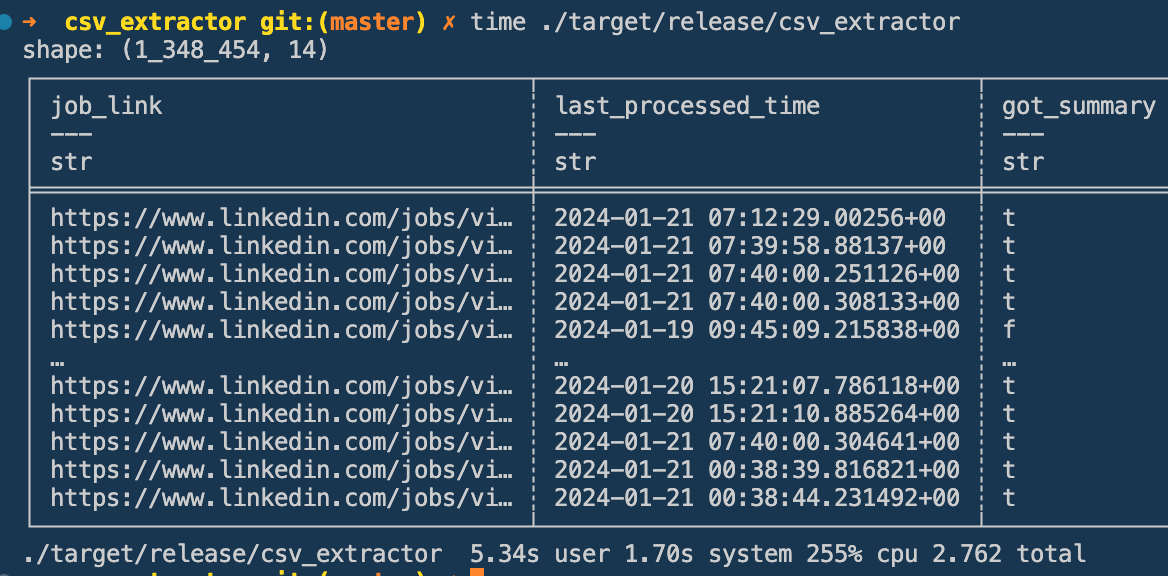Select the last_processed_time column header
1168x576 pixels.
click(687, 105)
